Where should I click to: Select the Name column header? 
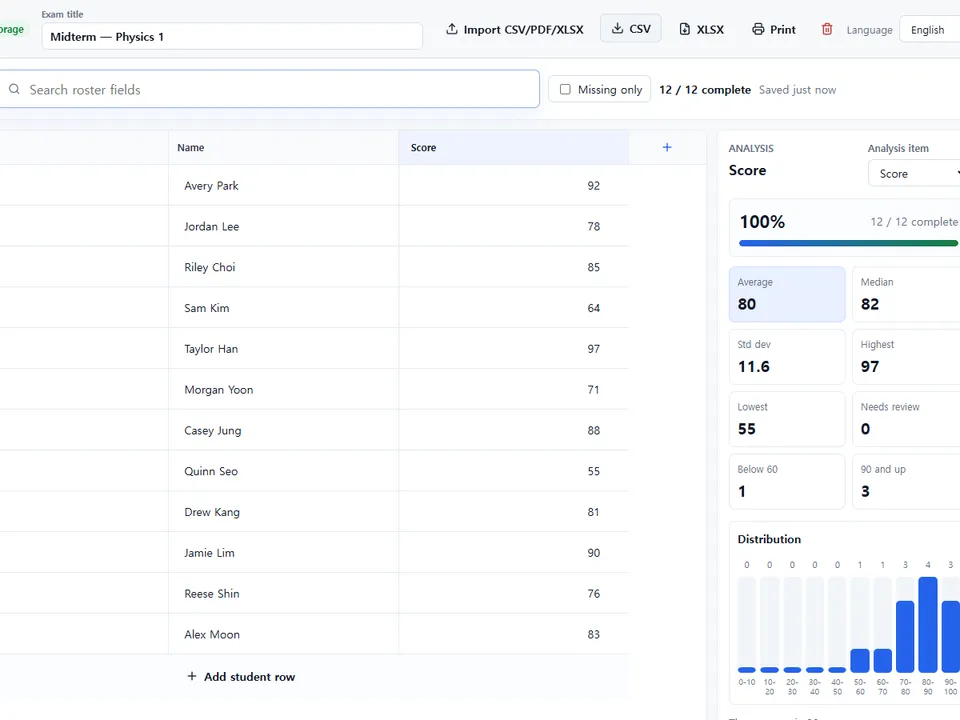[x=283, y=148]
